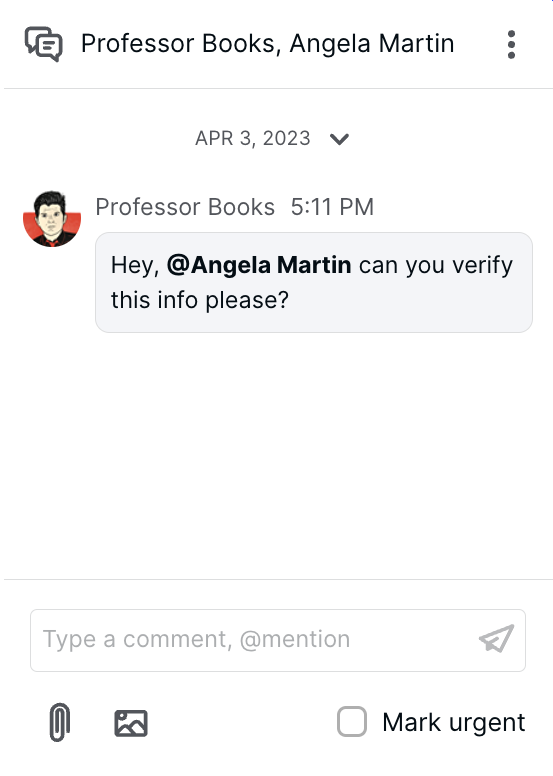Click the @mention placeholder text
Image resolution: width=553 pixels, height=776 pixels.
[x=295, y=639]
